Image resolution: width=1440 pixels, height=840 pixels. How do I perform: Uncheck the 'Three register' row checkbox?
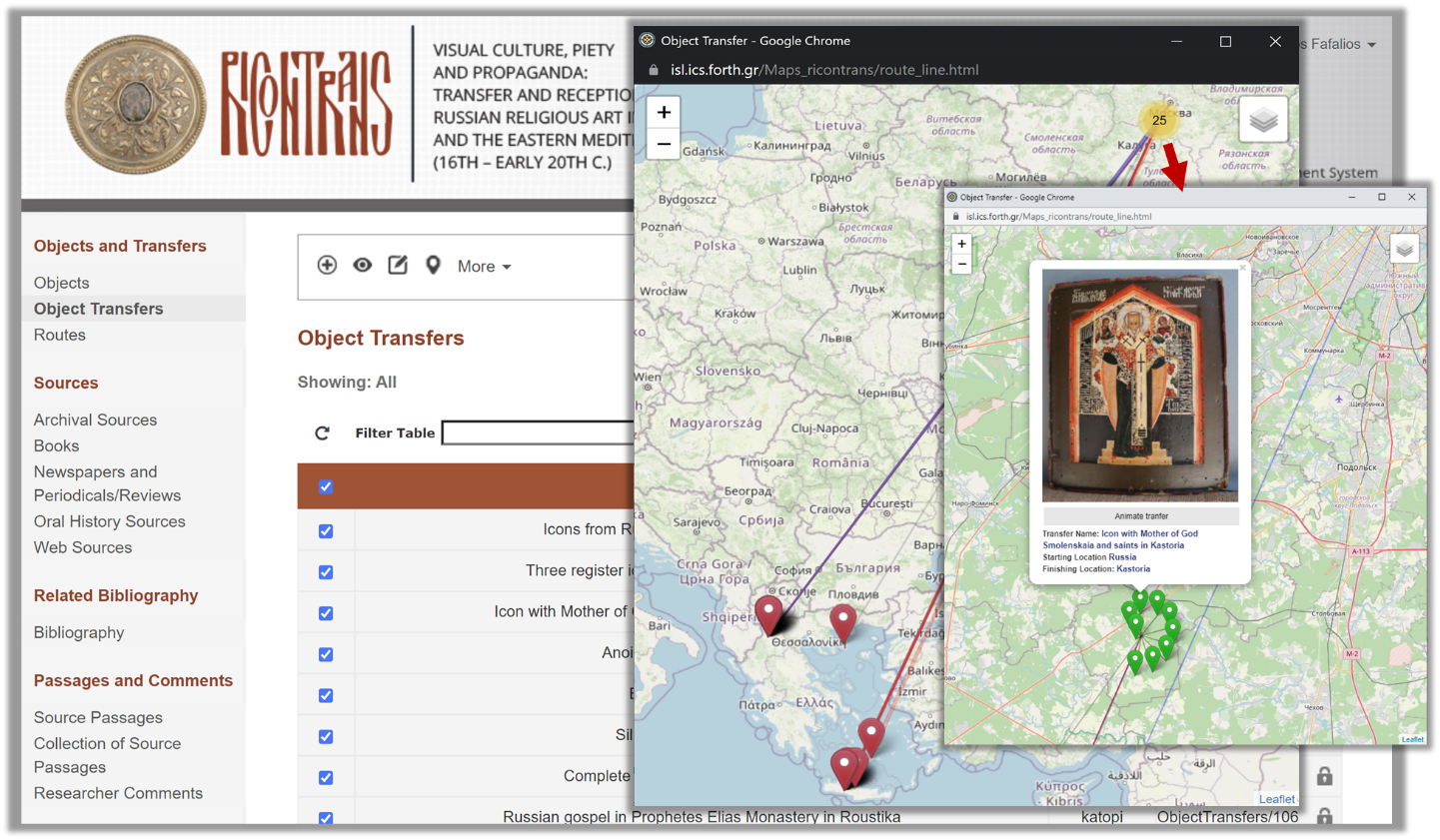326,572
